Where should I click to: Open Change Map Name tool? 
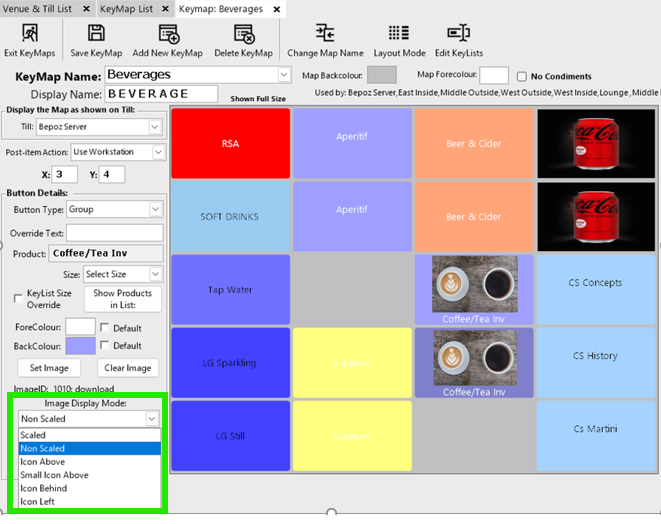(325, 34)
